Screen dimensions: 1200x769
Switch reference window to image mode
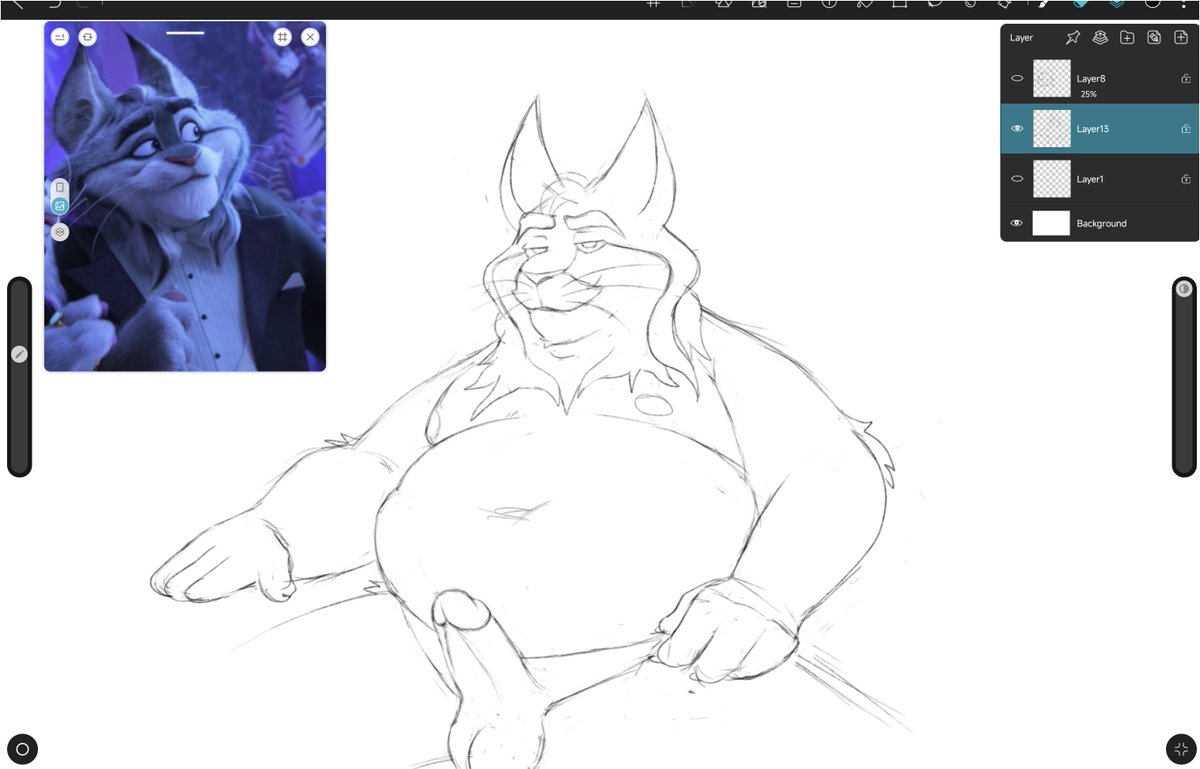(60, 206)
